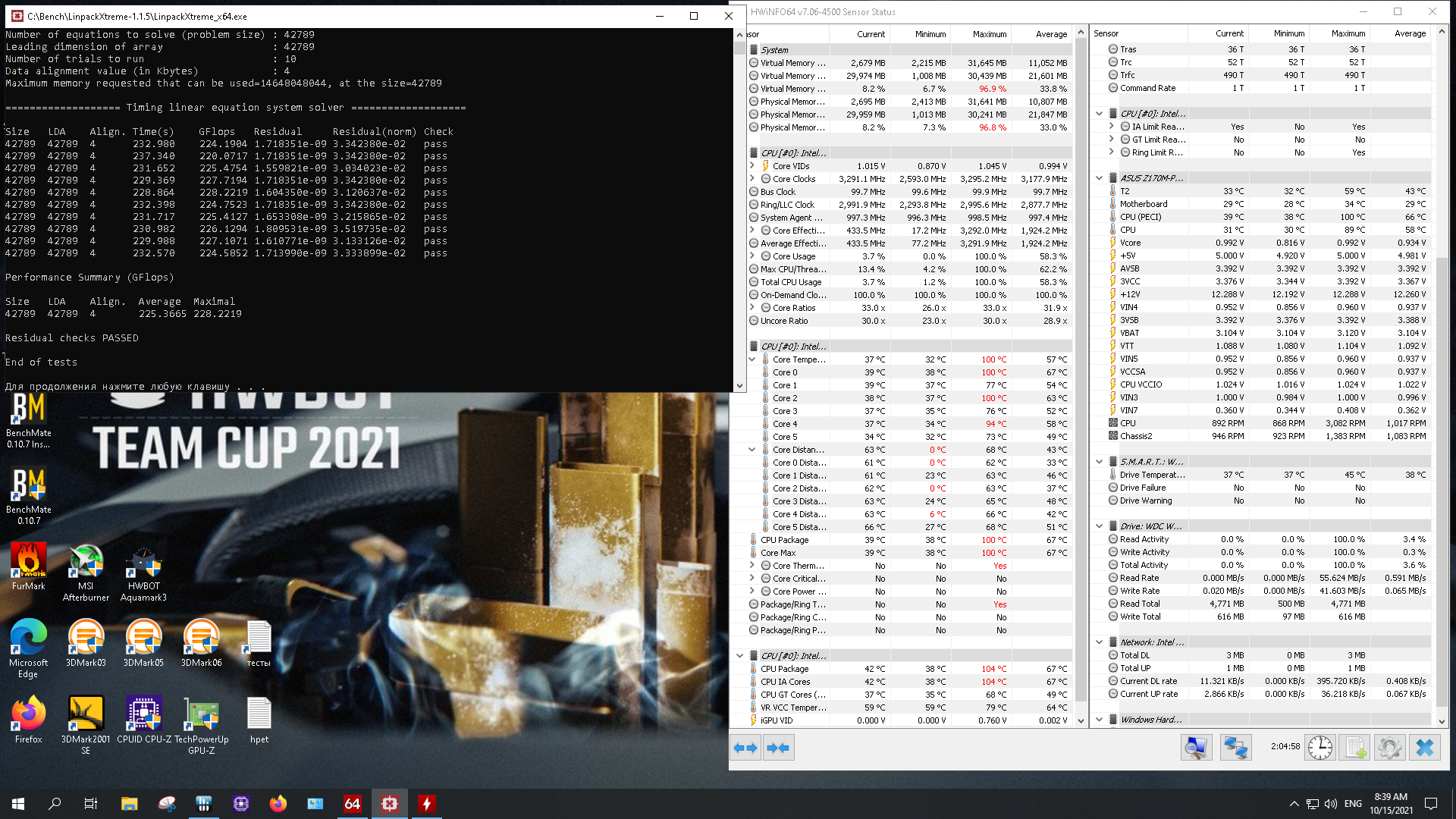Viewport: 1456px width, 819px height.
Task: Collapse the Core Temperatures sensor group
Action: tap(752, 359)
